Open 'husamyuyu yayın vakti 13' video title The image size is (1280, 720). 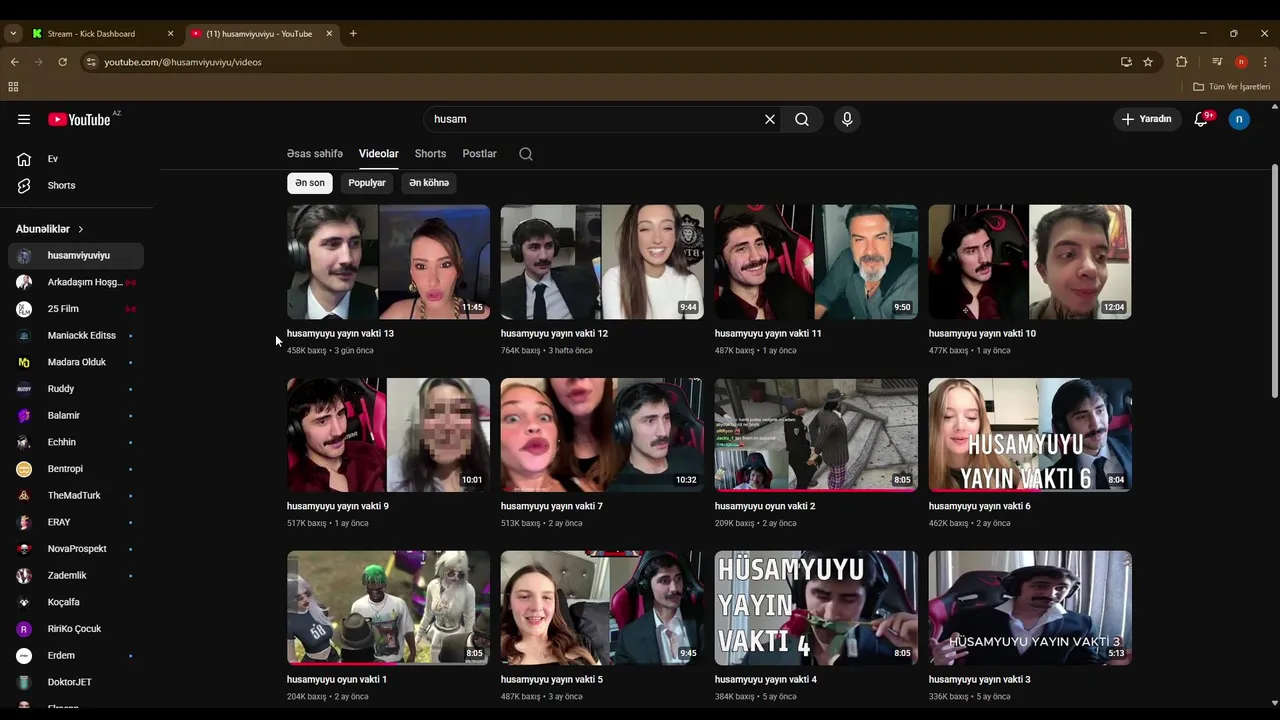coord(340,333)
